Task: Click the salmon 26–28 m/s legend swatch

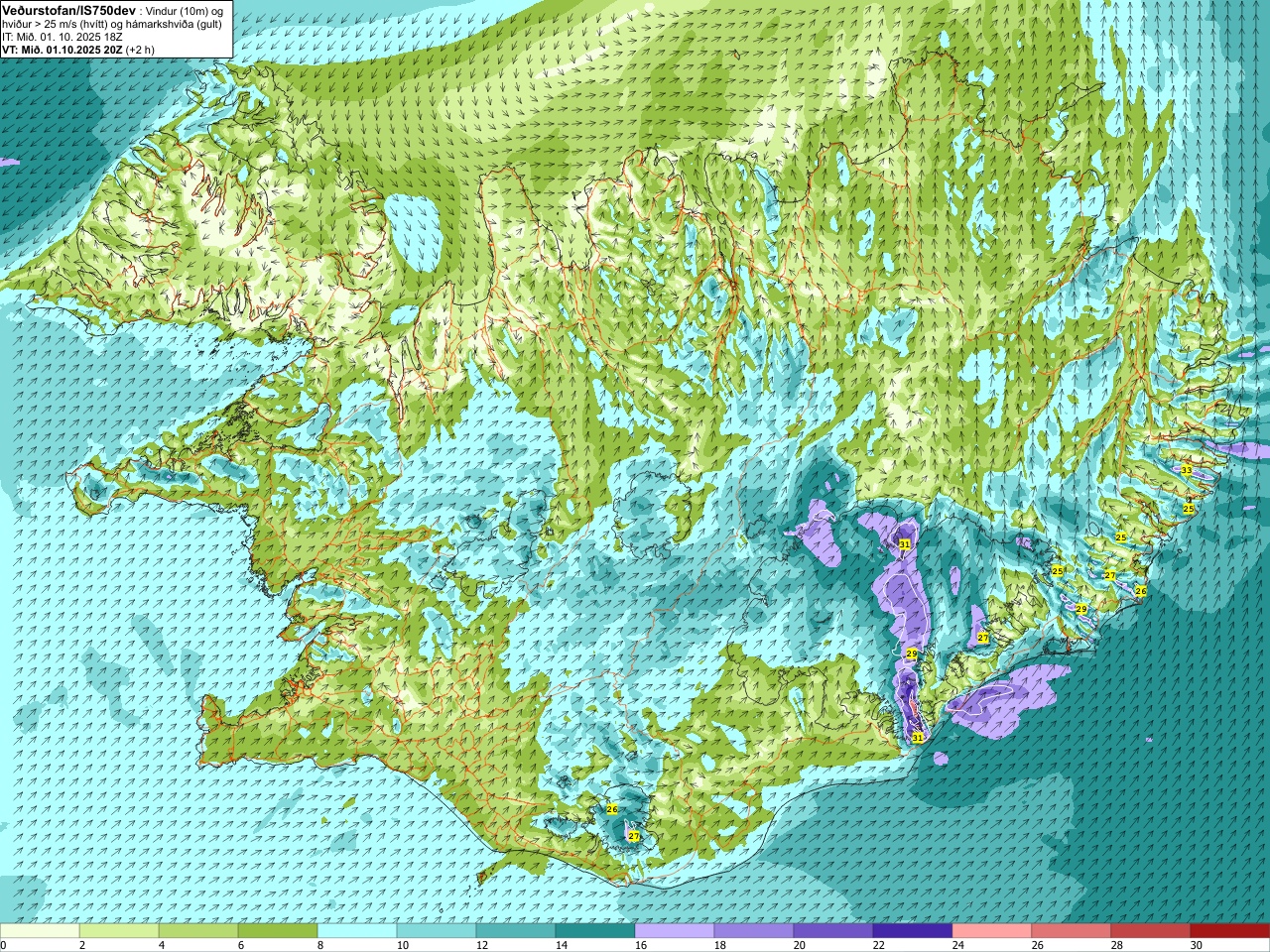Action: 1072,931
